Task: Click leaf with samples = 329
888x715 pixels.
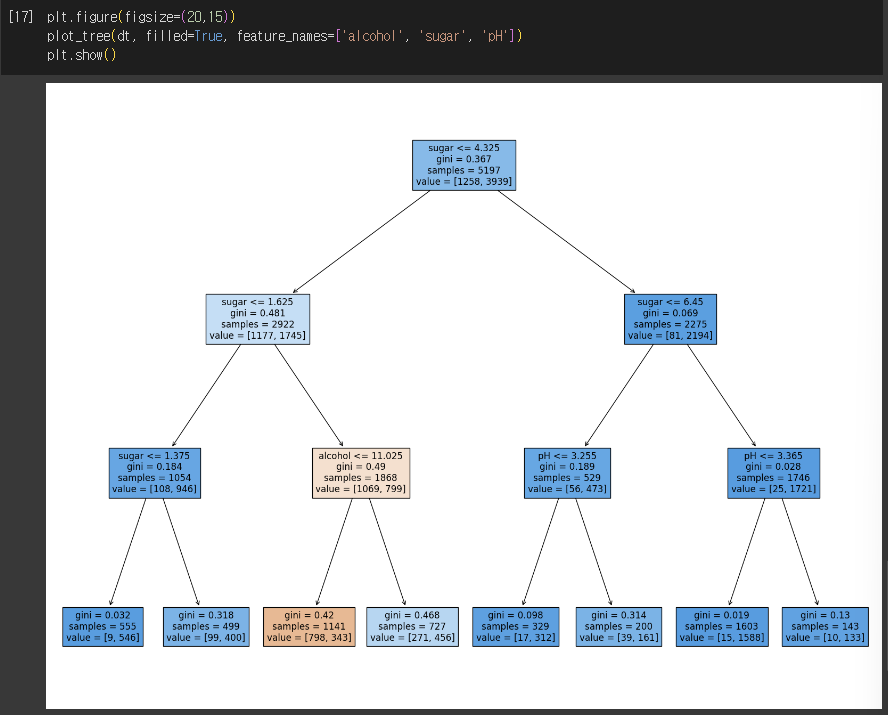Action: [516, 627]
